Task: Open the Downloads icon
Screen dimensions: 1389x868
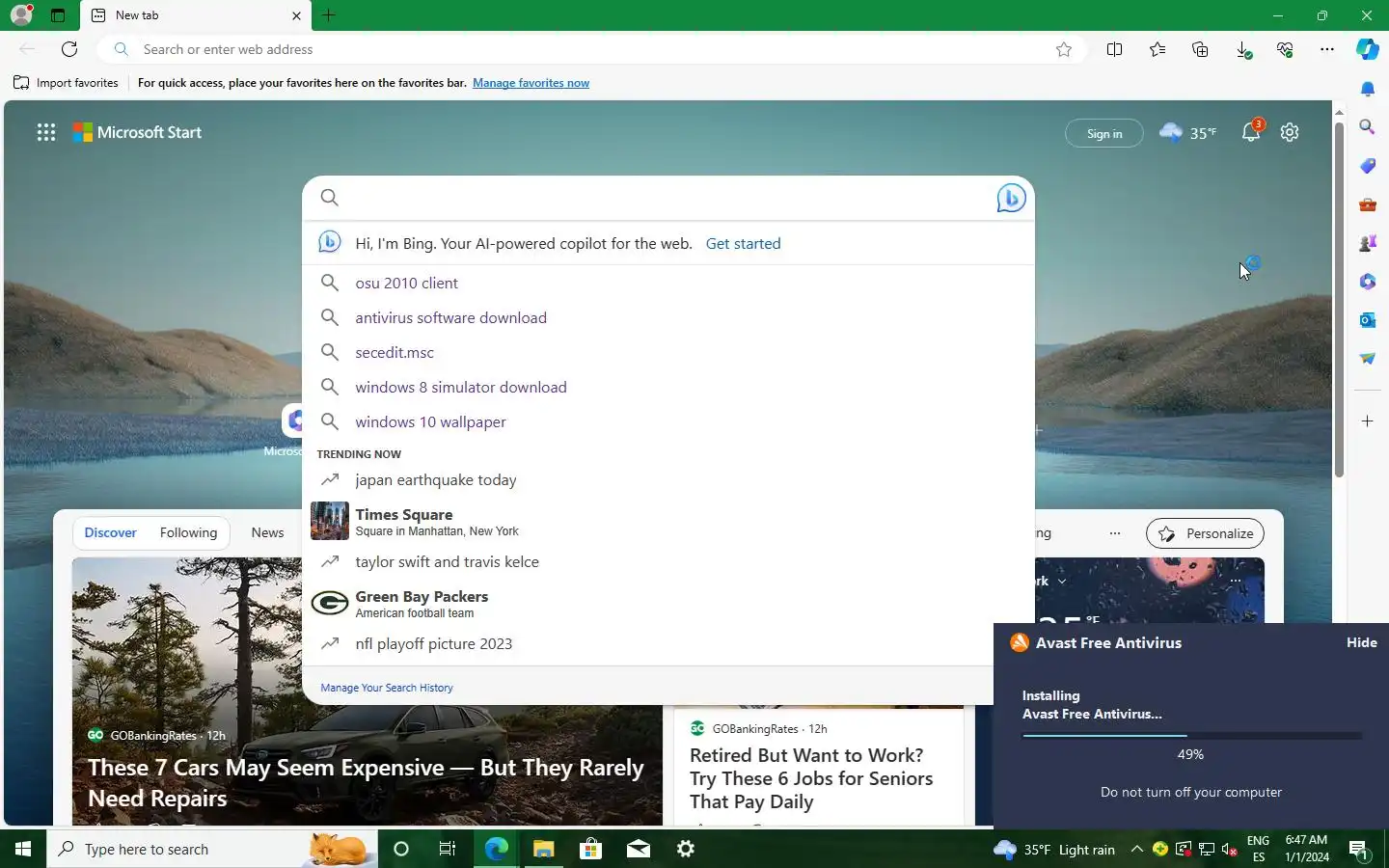Action: click(x=1243, y=49)
